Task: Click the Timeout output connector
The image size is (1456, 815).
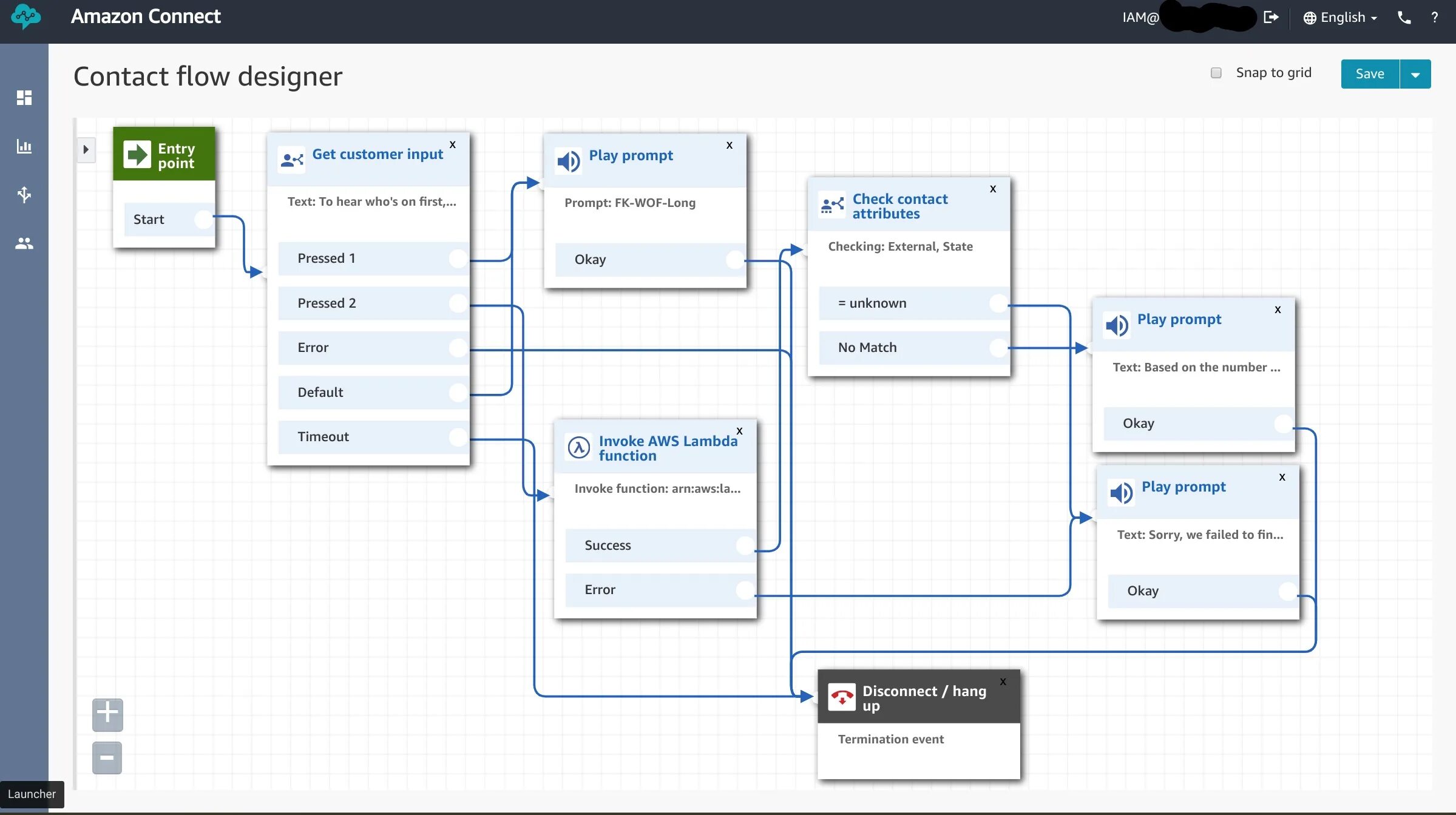Action: [458, 437]
